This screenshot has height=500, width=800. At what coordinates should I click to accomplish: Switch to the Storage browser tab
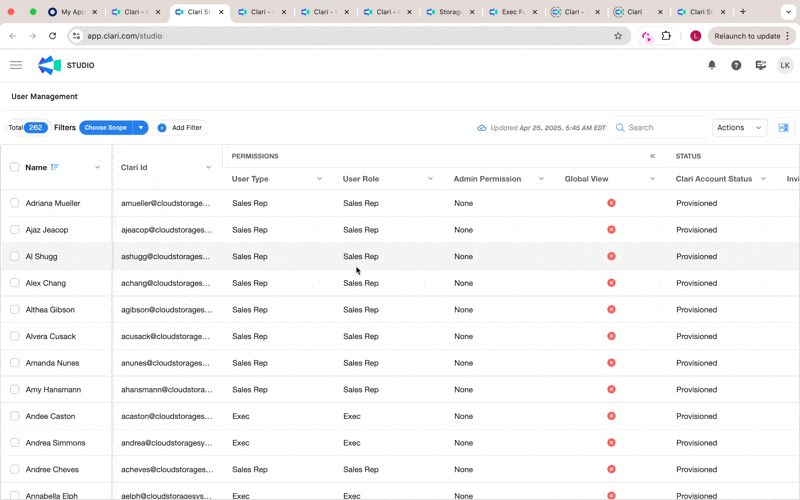pyautogui.click(x=449, y=12)
